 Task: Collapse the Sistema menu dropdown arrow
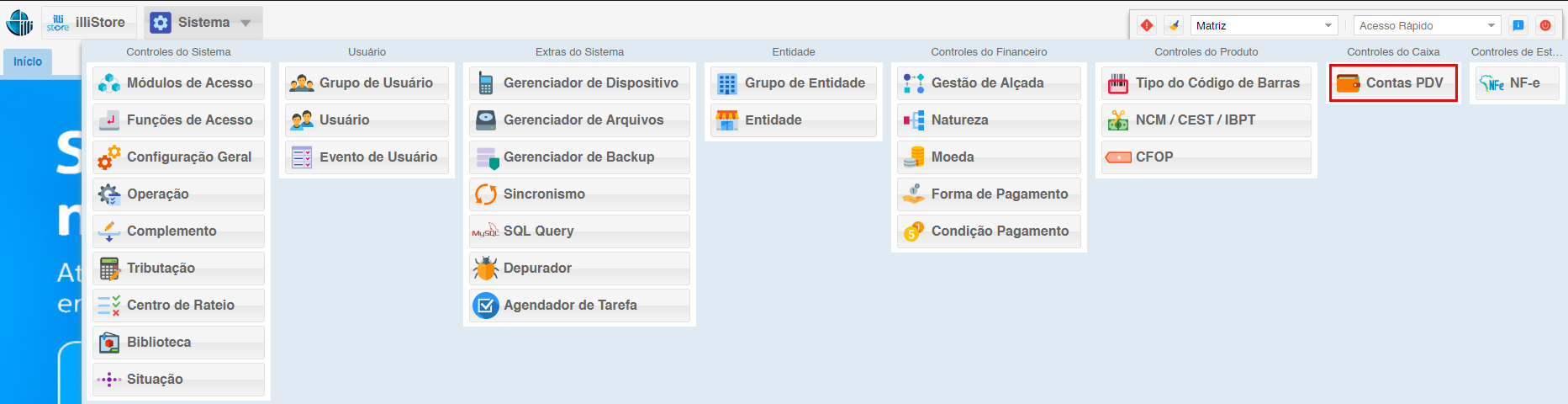tap(245, 23)
